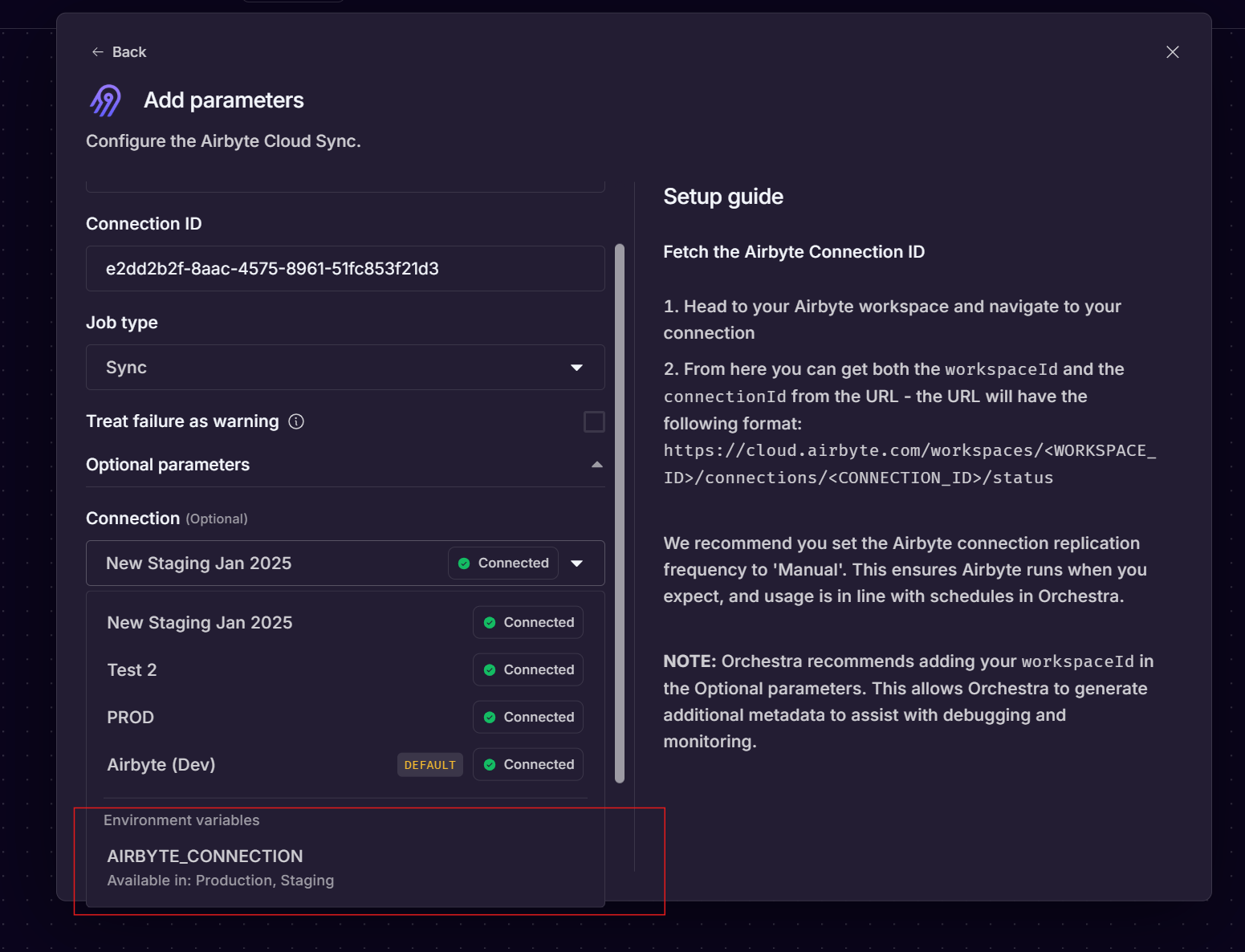This screenshot has height=952, width=1245.
Task: Toggle the Connection dropdown arrow
Action: pyautogui.click(x=577, y=563)
